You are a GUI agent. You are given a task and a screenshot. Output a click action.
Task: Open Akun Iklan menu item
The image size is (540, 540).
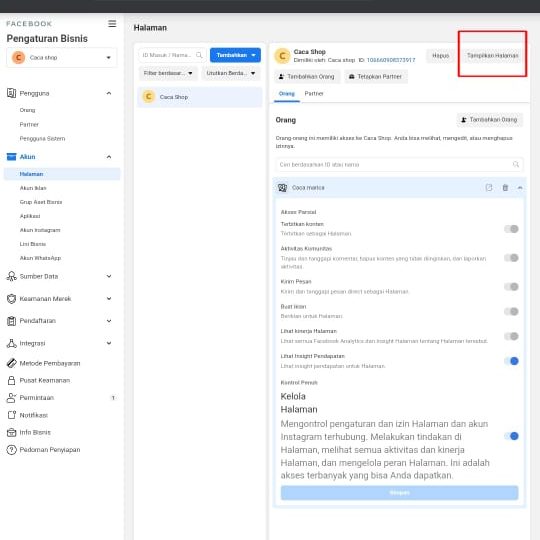point(33,188)
